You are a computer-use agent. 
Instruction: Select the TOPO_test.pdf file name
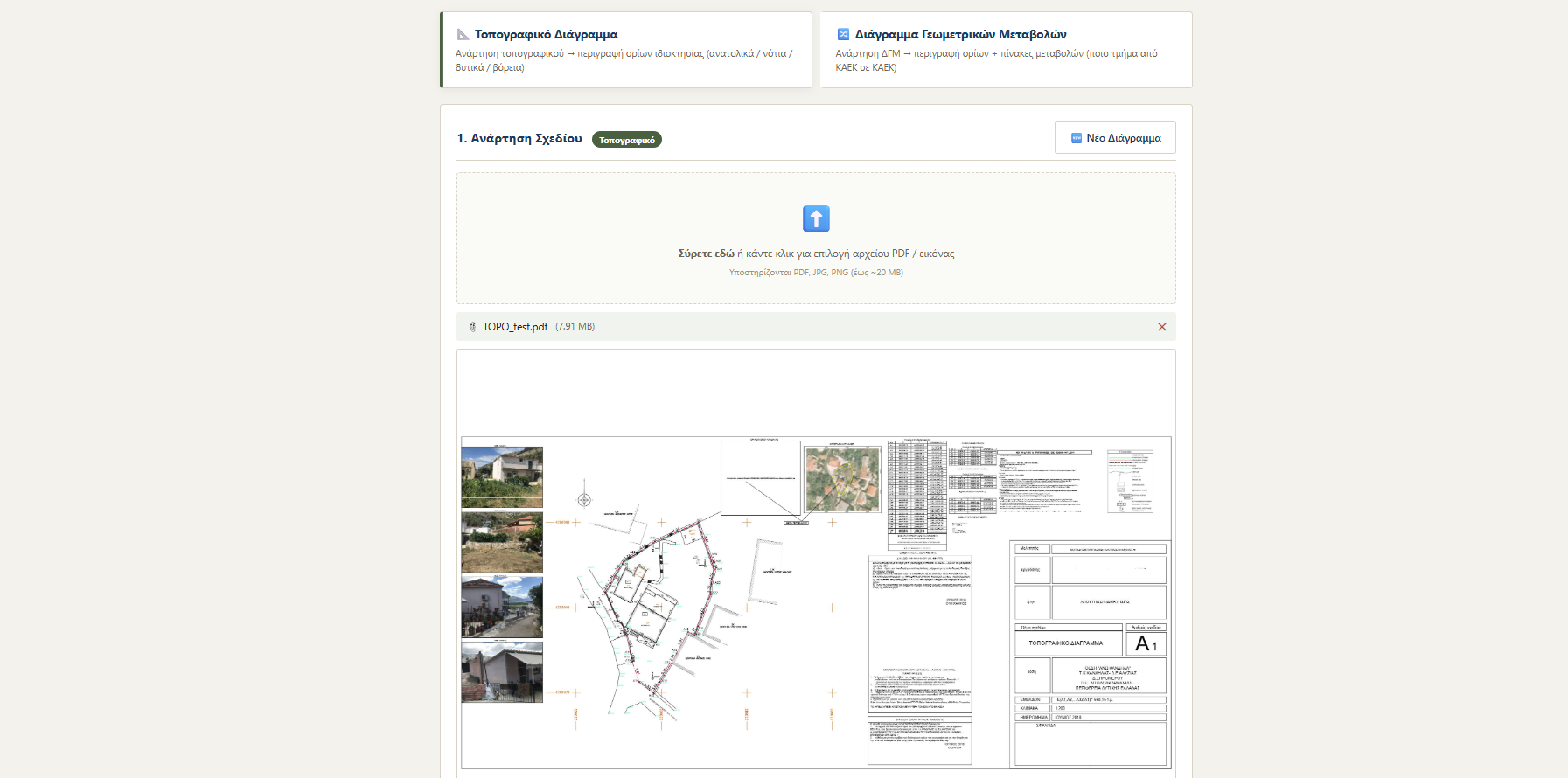pos(515,327)
